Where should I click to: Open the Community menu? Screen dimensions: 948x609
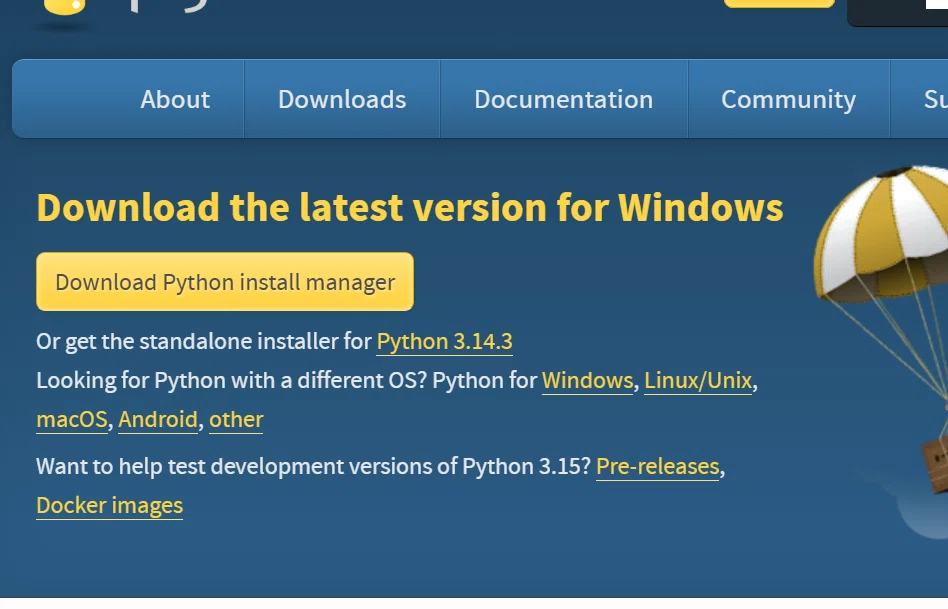[x=788, y=99]
